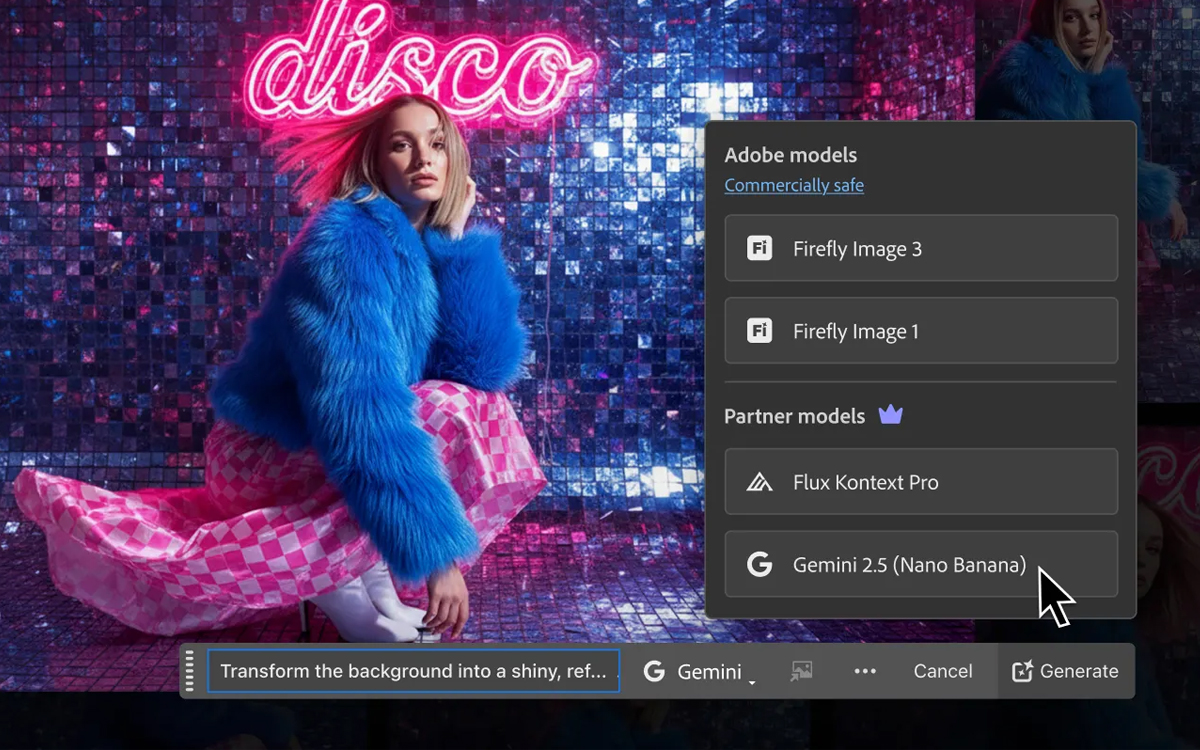Click the Flux Kontext Pro triangle icon

click(759, 481)
